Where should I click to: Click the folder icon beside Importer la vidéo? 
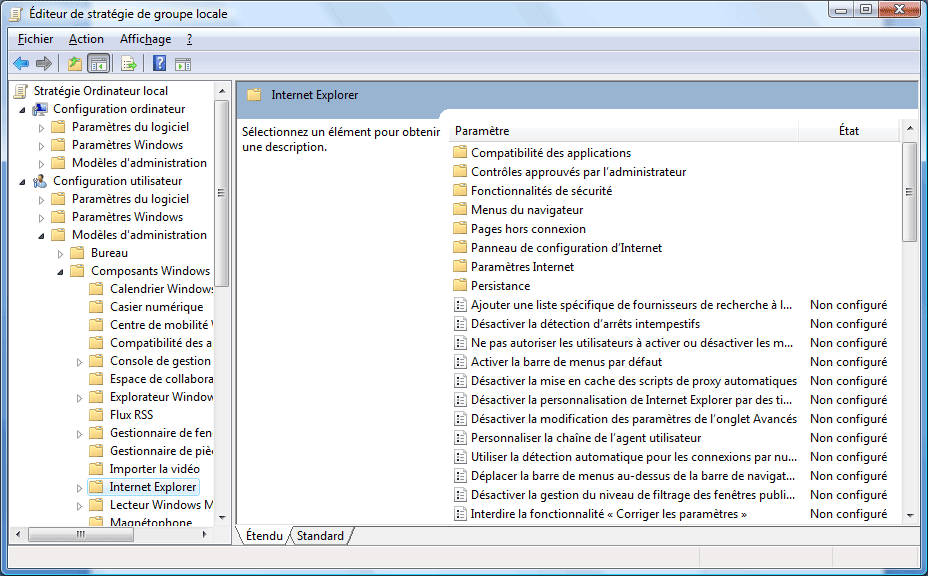tap(96, 469)
